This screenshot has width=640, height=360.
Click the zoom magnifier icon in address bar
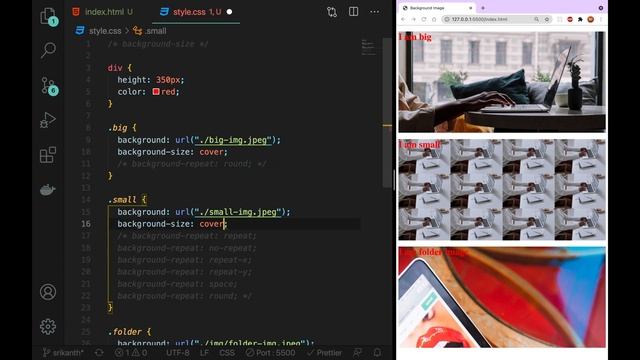tap(536, 19)
